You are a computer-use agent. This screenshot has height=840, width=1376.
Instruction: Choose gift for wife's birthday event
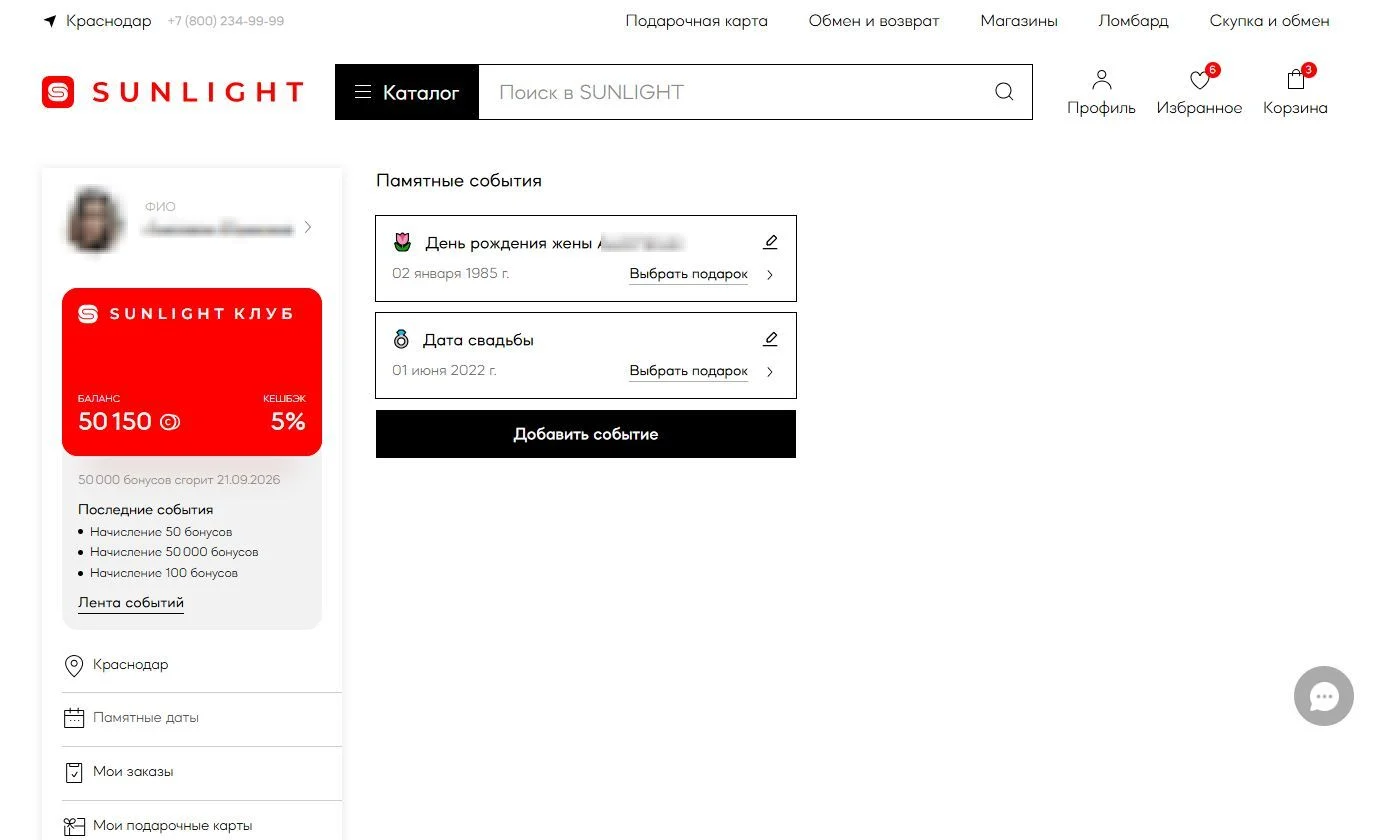click(689, 274)
